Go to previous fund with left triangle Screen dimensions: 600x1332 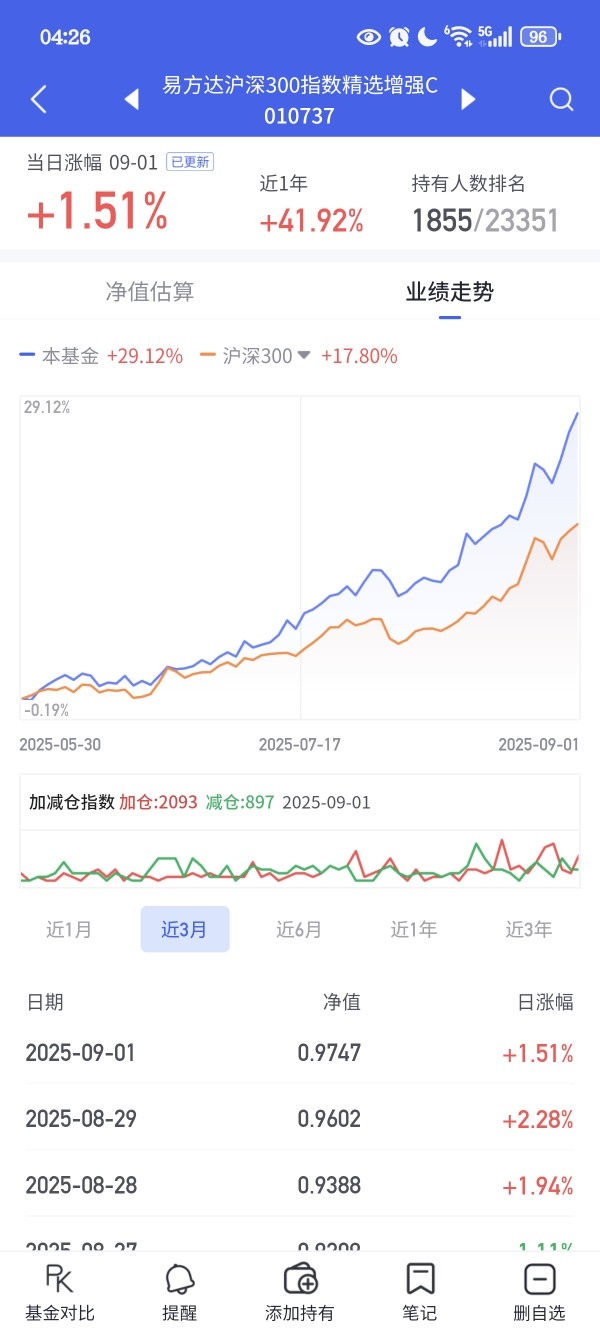tap(131, 99)
